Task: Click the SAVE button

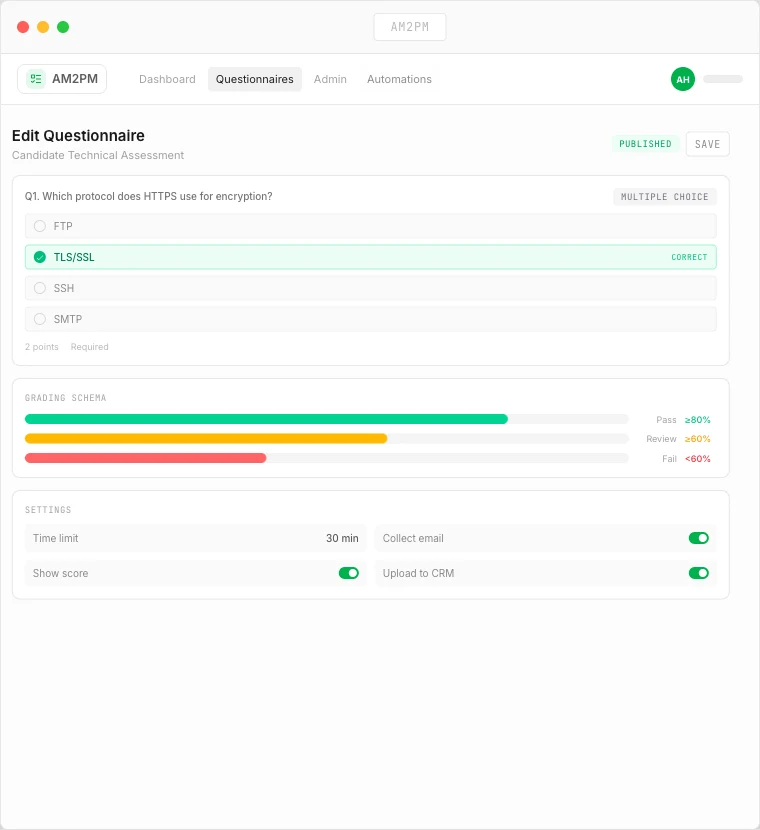Action: pyautogui.click(x=708, y=144)
